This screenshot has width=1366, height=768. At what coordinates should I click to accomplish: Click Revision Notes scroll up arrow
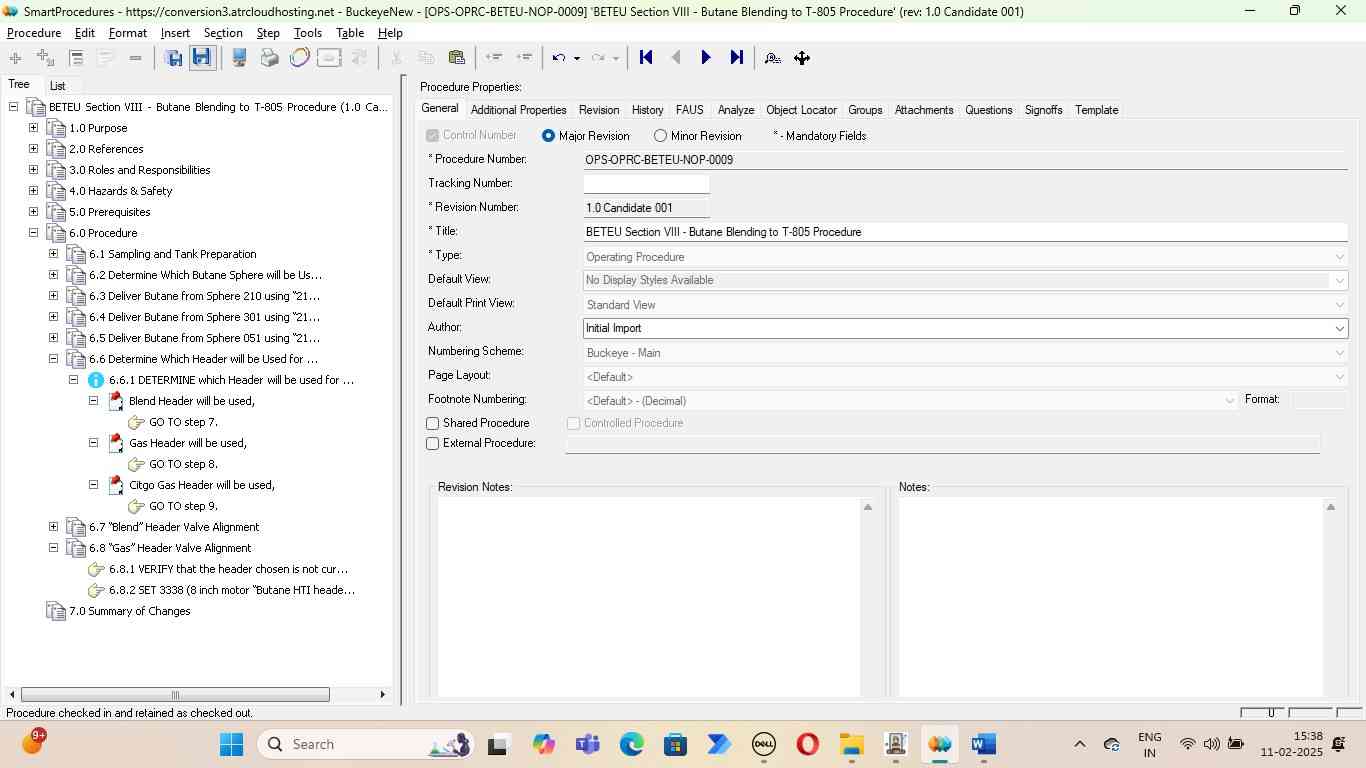pos(868,507)
